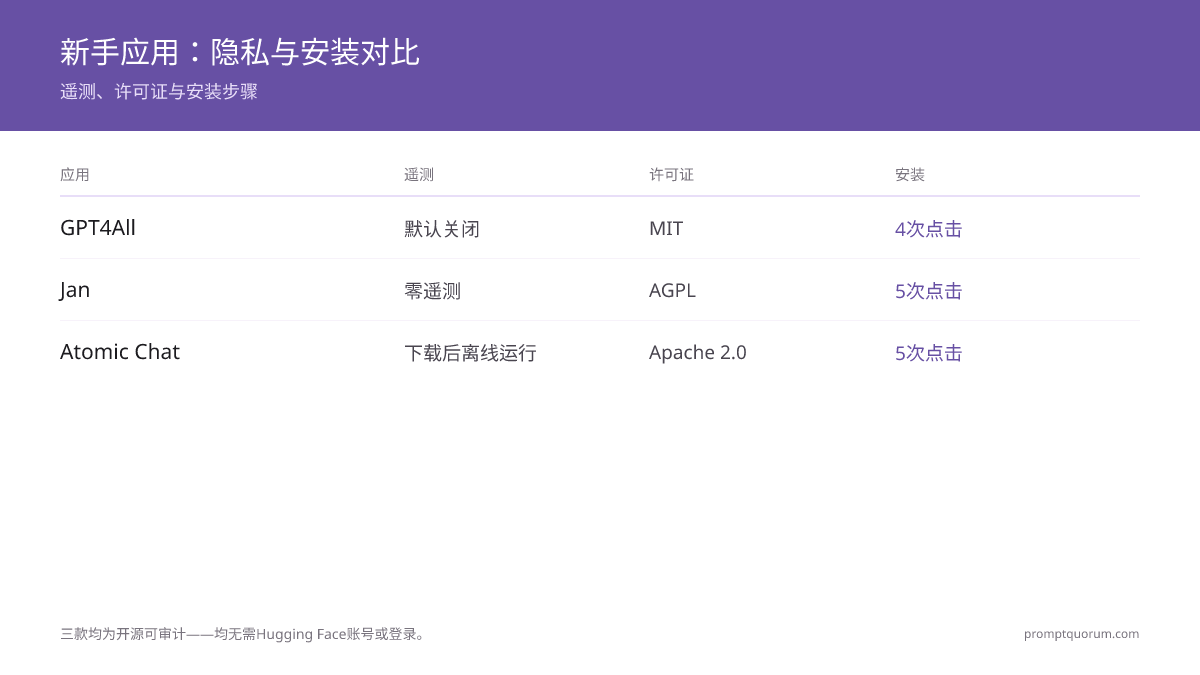
Task: Click the 安装 column header
Action: [910, 175]
